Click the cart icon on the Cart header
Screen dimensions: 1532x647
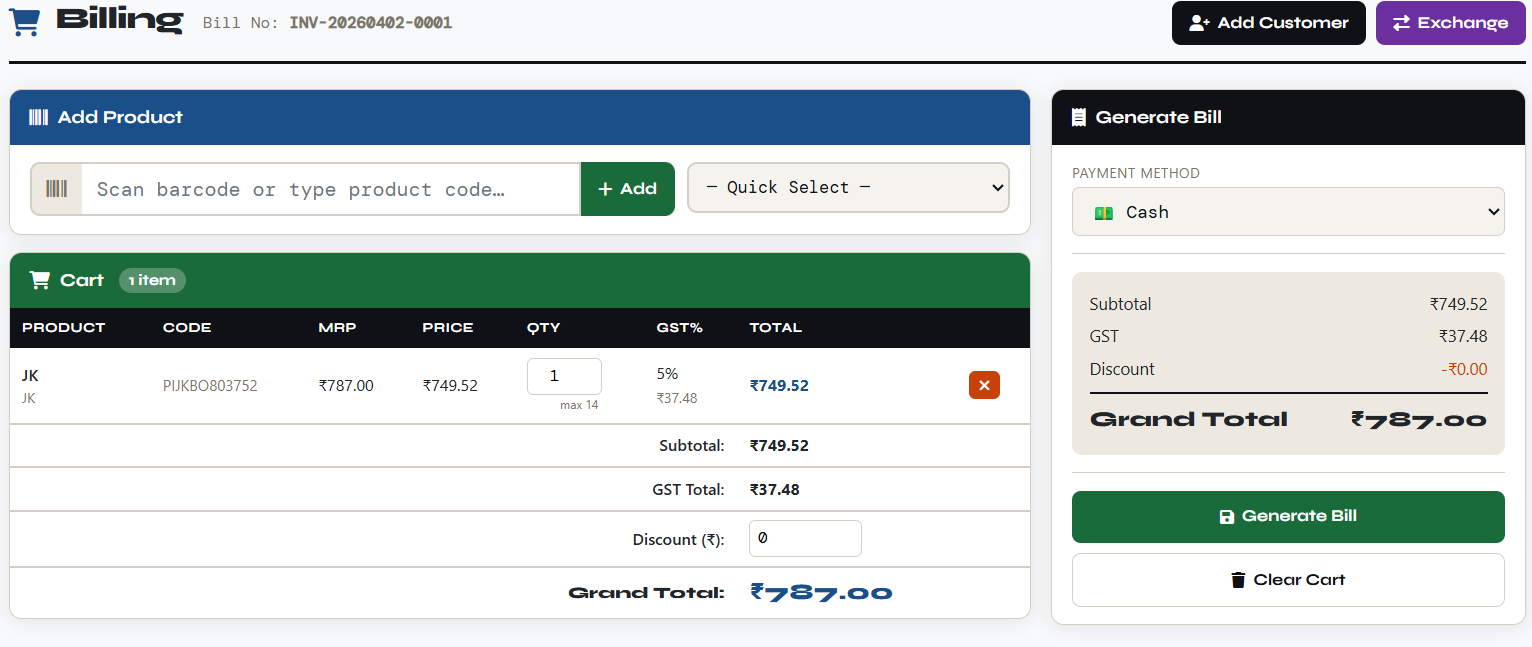(x=39, y=280)
